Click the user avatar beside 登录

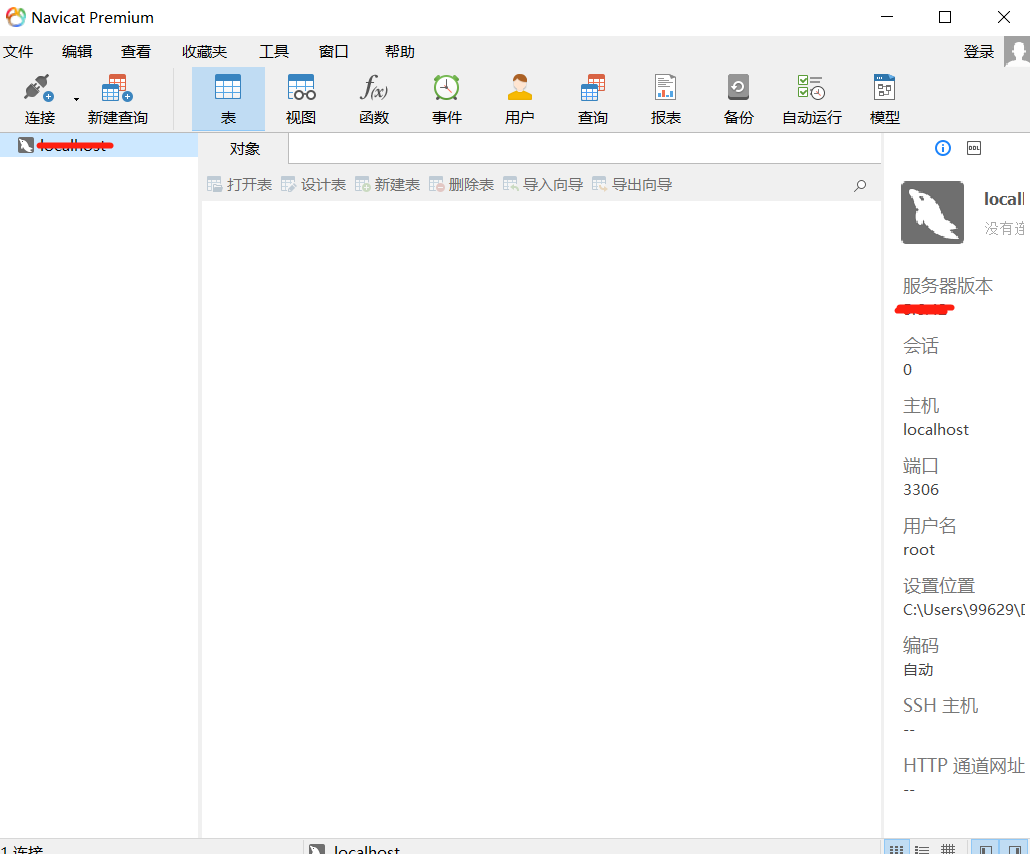point(1016,51)
